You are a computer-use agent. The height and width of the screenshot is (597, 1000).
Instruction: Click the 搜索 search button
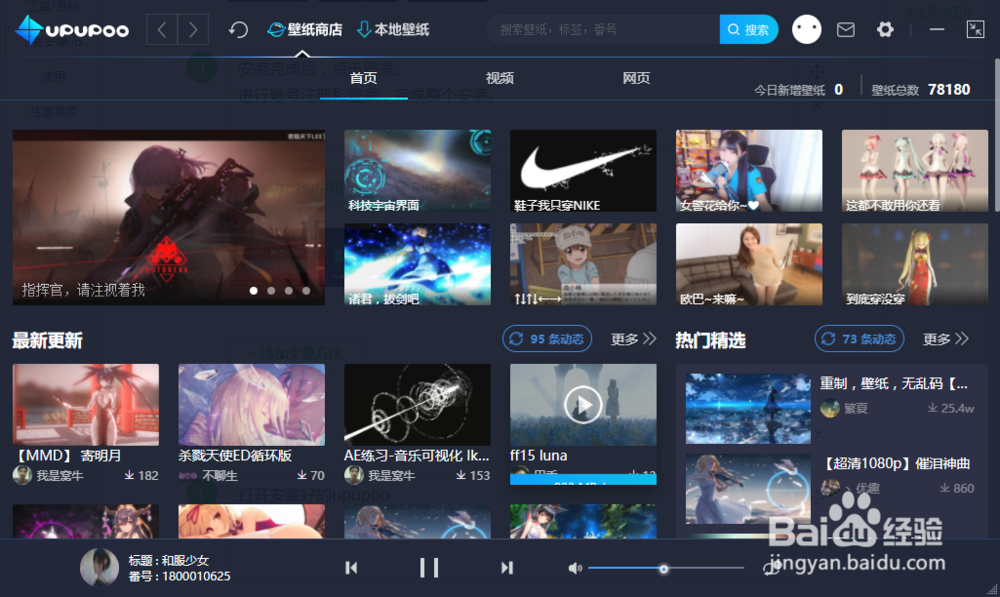click(x=749, y=29)
